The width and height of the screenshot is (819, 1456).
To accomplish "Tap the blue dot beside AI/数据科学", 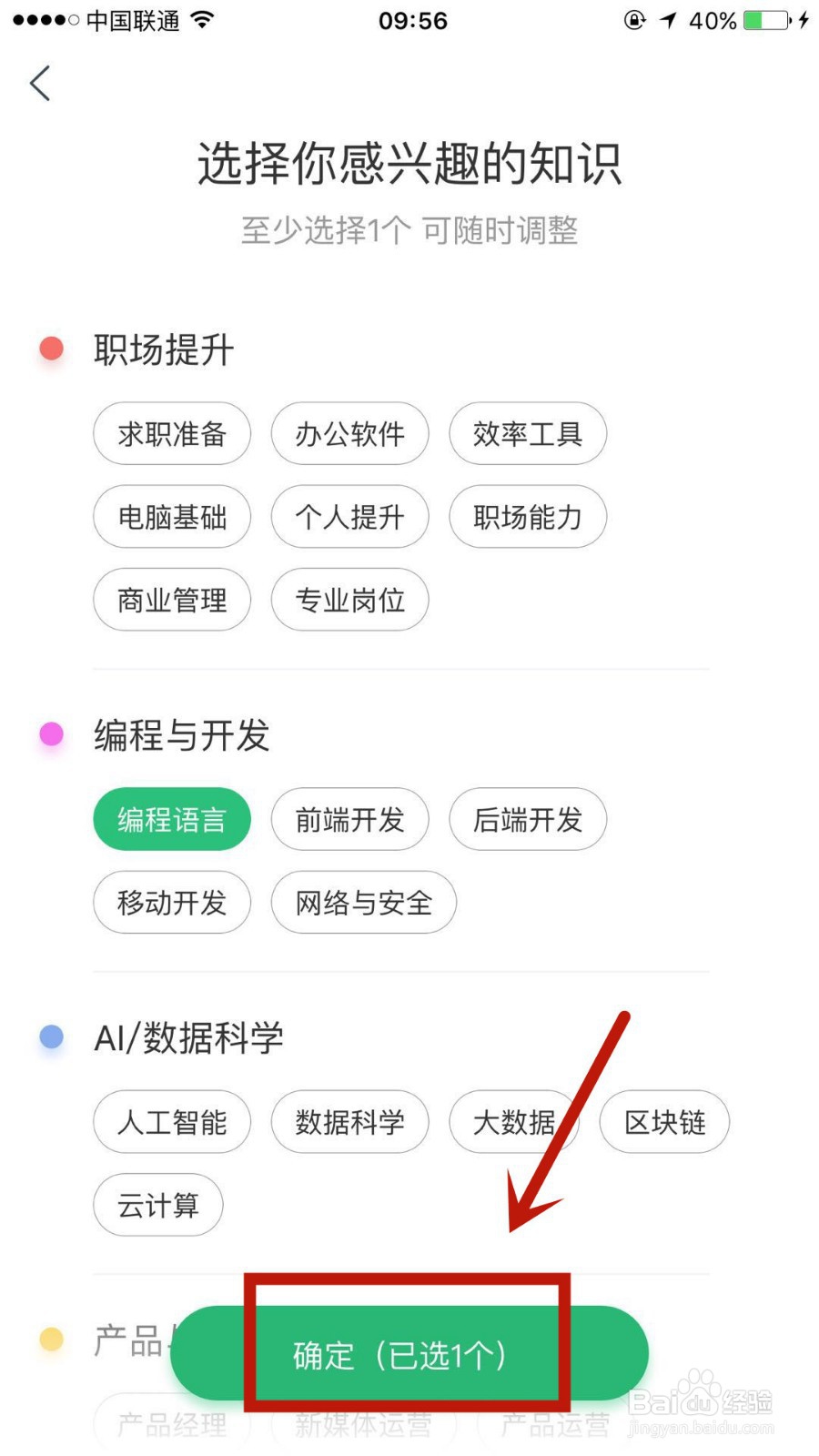I will pyautogui.click(x=52, y=1036).
